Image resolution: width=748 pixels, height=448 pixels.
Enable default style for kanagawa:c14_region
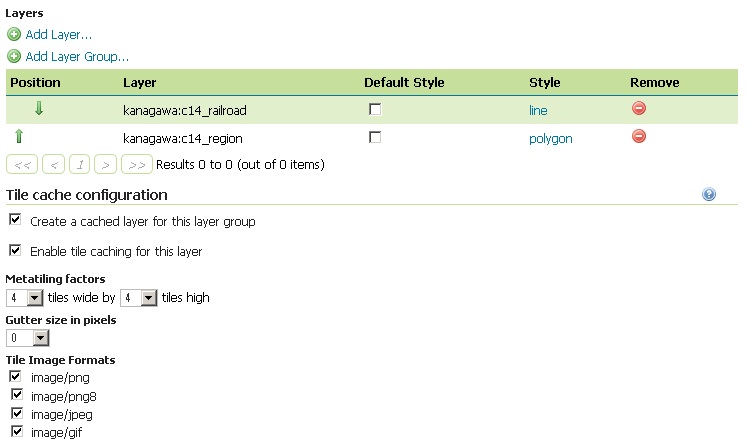375,137
